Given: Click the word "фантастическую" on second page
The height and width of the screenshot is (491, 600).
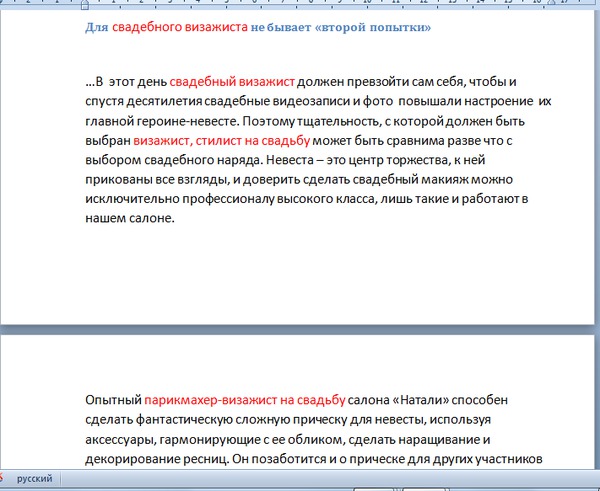Looking at the screenshot, I should pos(184,420).
